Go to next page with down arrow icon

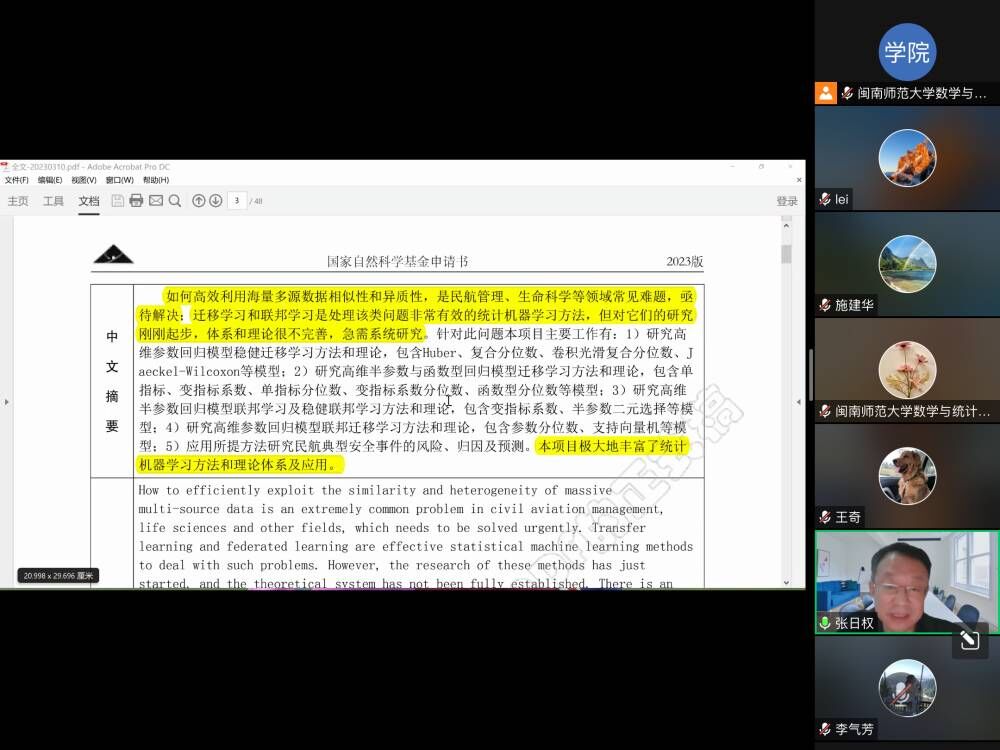216,200
